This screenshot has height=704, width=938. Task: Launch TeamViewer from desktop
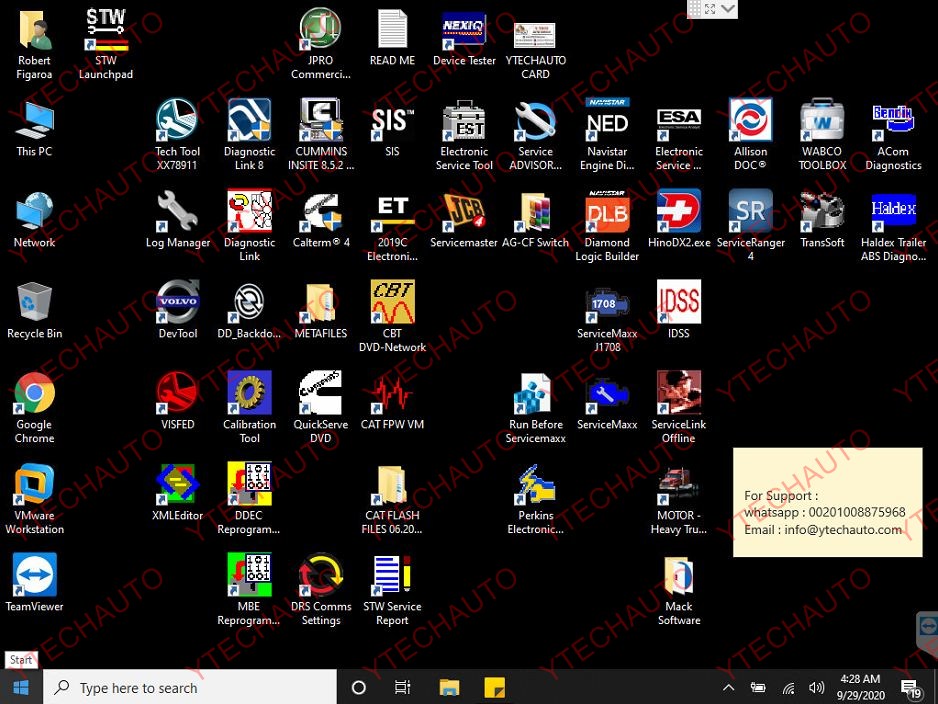pyautogui.click(x=34, y=583)
